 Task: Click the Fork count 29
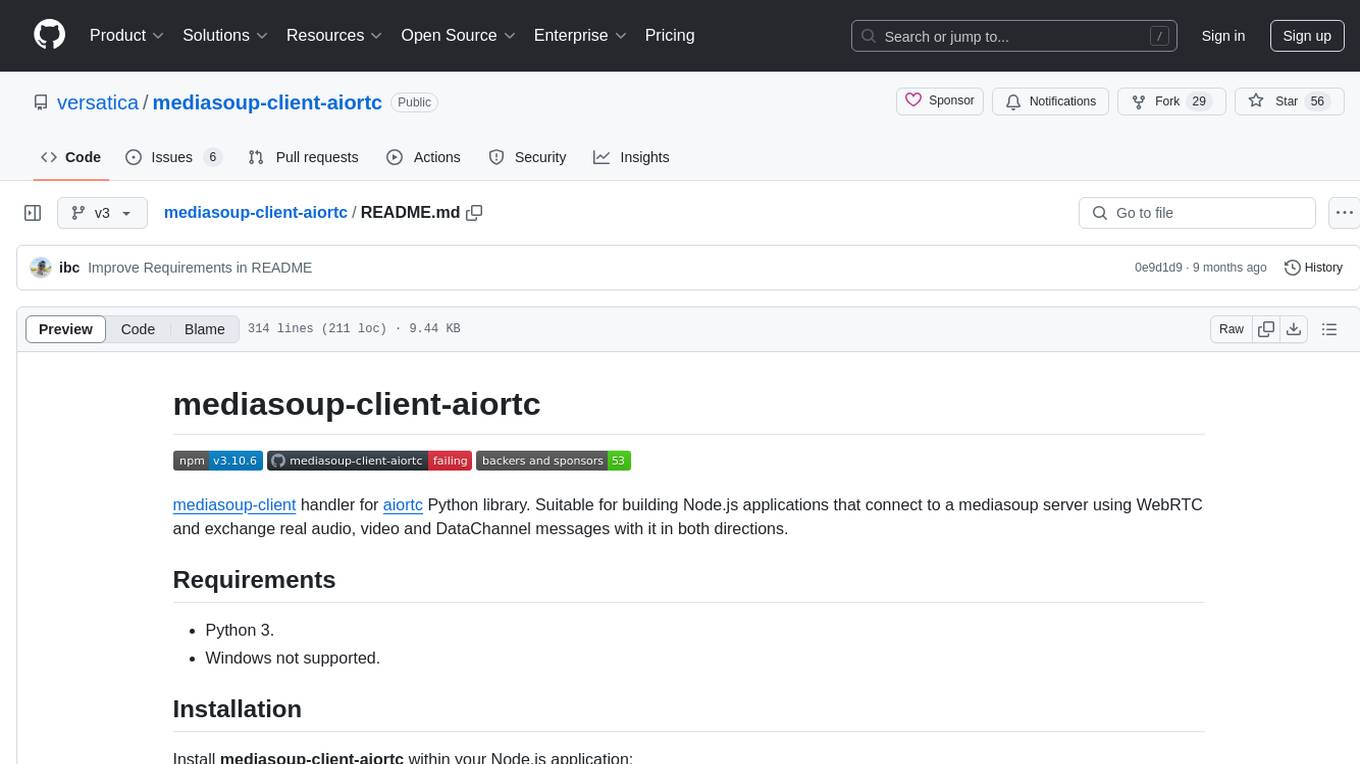click(x=1200, y=101)
